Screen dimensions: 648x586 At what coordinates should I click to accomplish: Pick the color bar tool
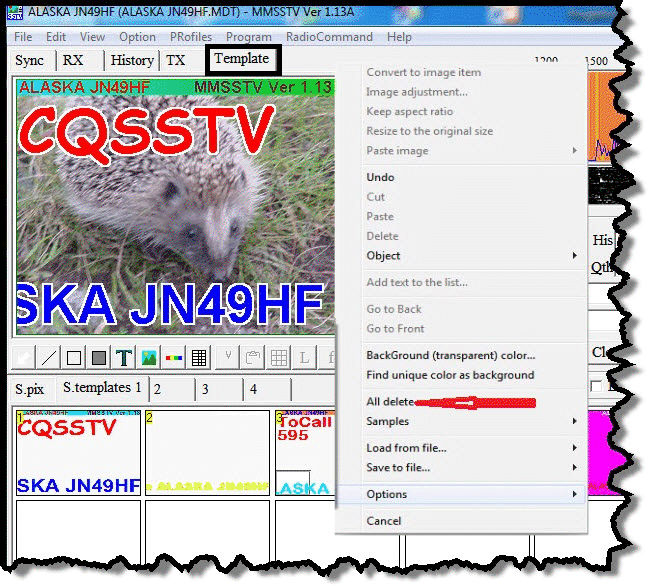(x=174, y=358)
